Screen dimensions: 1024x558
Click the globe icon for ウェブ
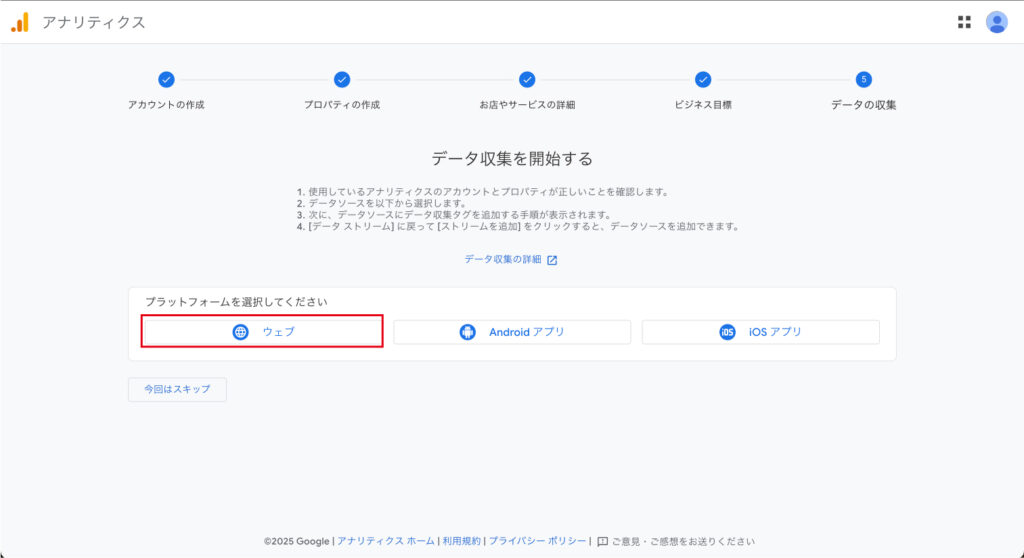240,332
